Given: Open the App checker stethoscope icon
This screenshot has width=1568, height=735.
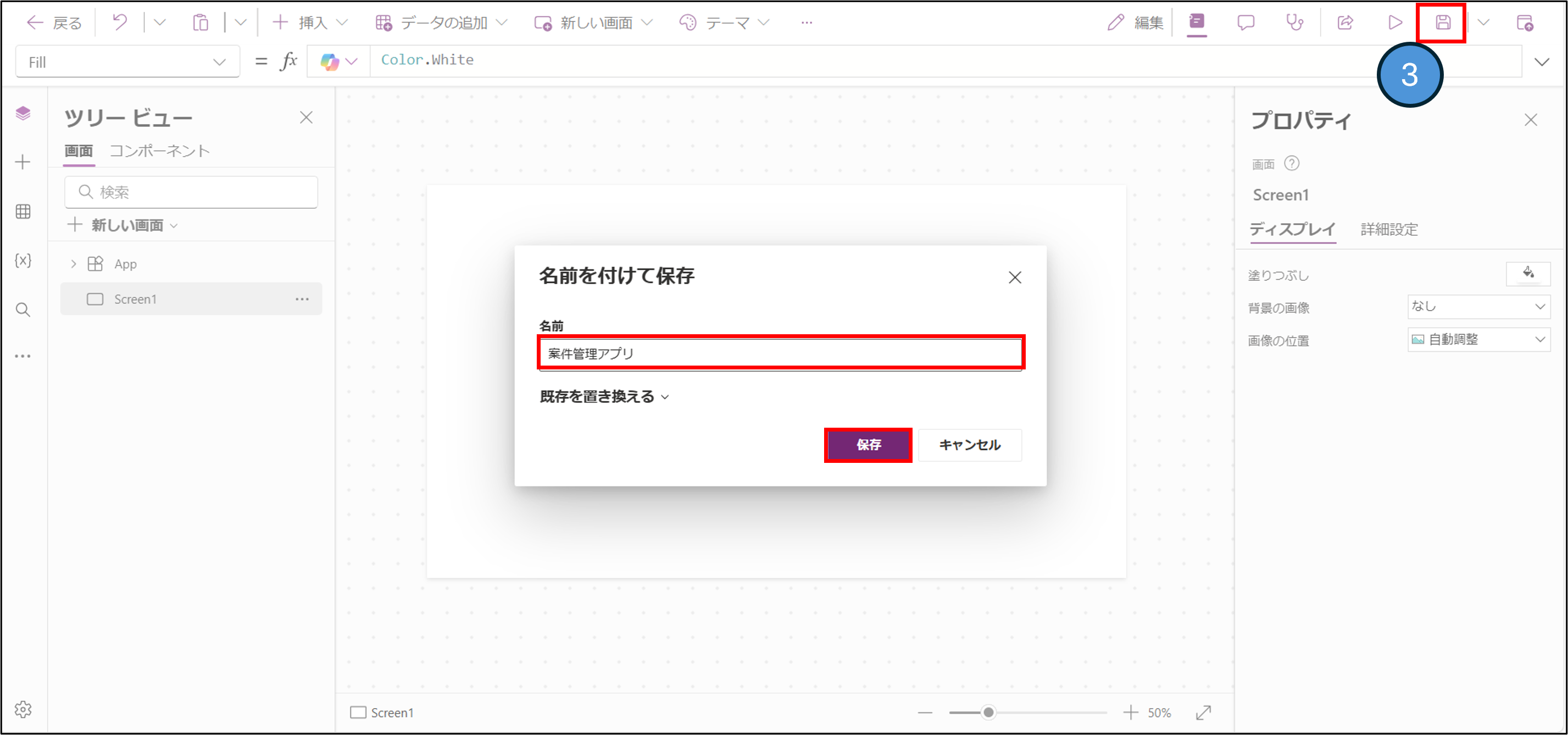Looking at the screenshot, I should coord(1294,23).
